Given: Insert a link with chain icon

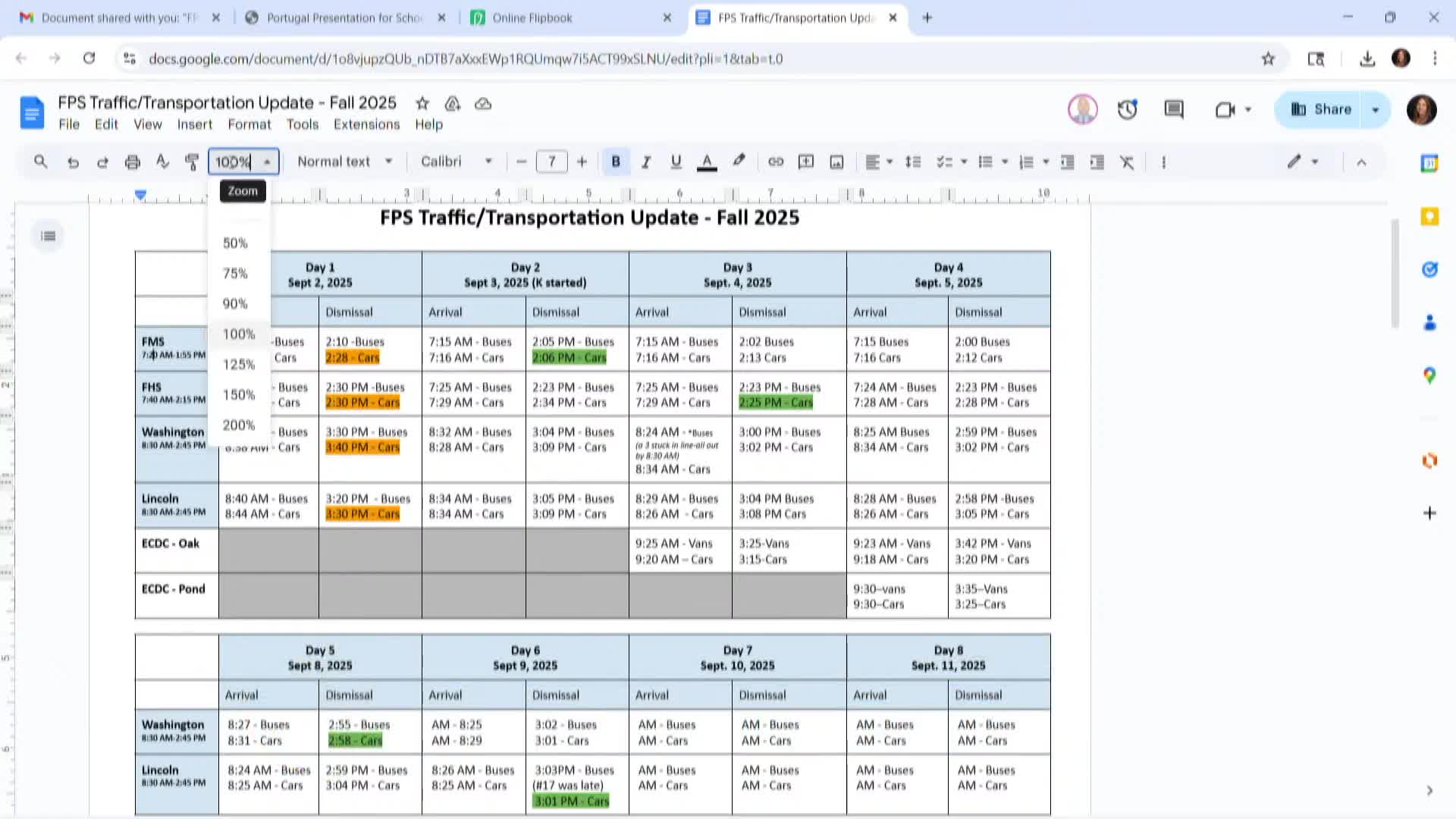Looking at the screenshot, I should click(x=775, y=162).
